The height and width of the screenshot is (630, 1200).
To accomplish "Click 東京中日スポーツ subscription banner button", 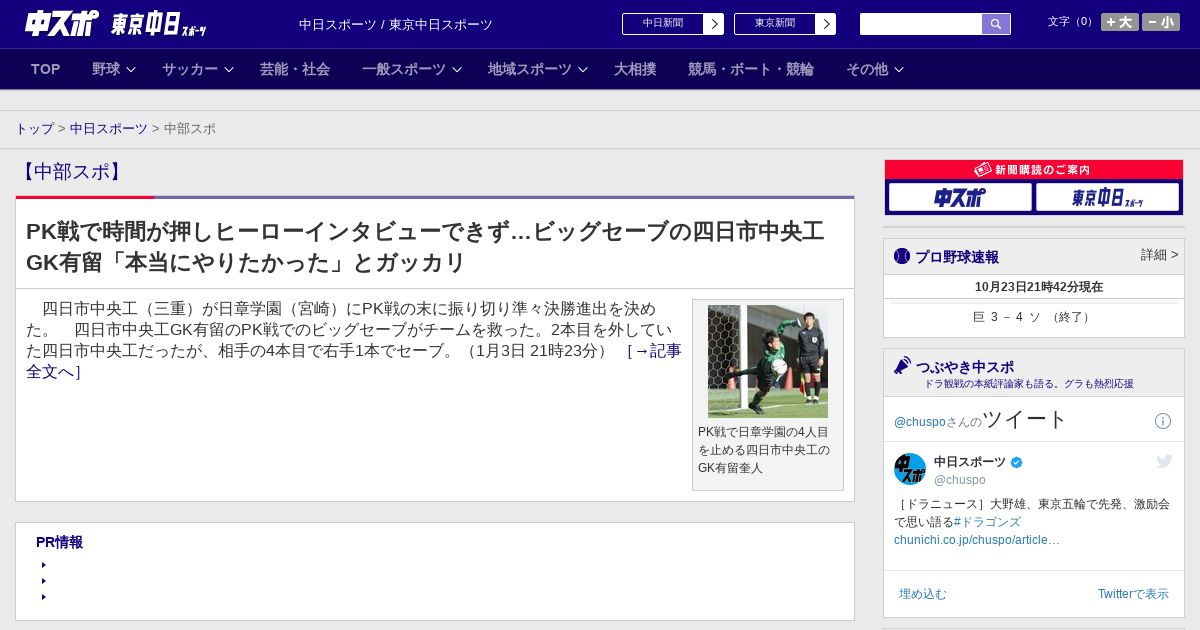I will click(x=1107, y=197).
